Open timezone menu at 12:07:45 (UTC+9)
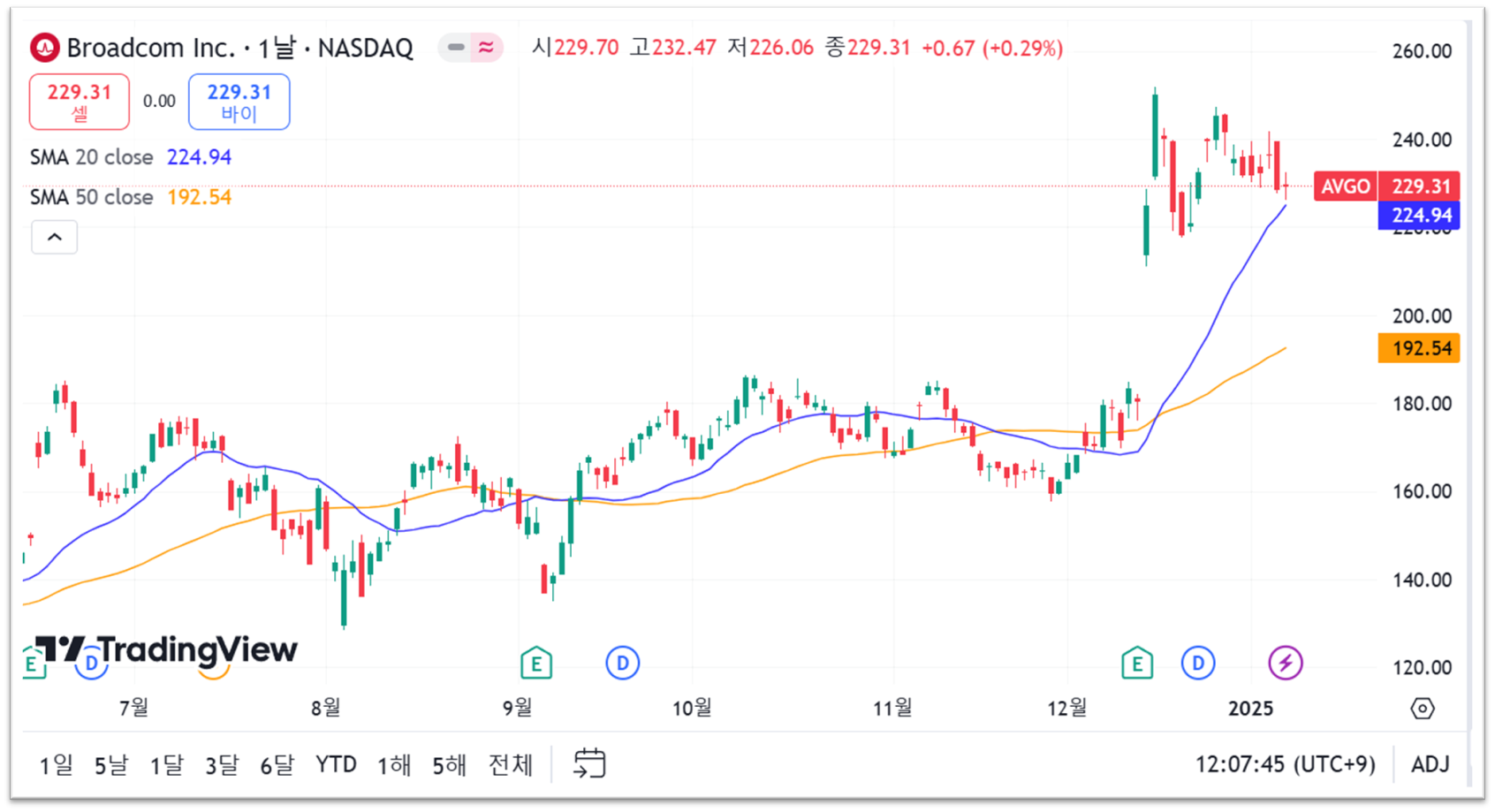The width and height of the screenshot is (1495, 812). click(1286, 764)
